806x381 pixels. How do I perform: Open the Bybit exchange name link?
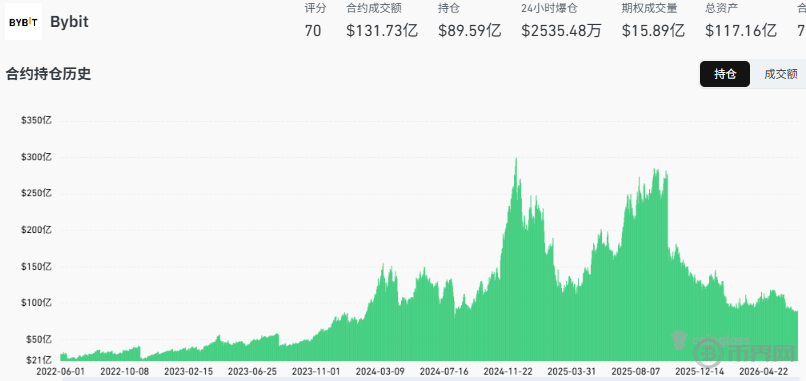(x=69, y=22)
